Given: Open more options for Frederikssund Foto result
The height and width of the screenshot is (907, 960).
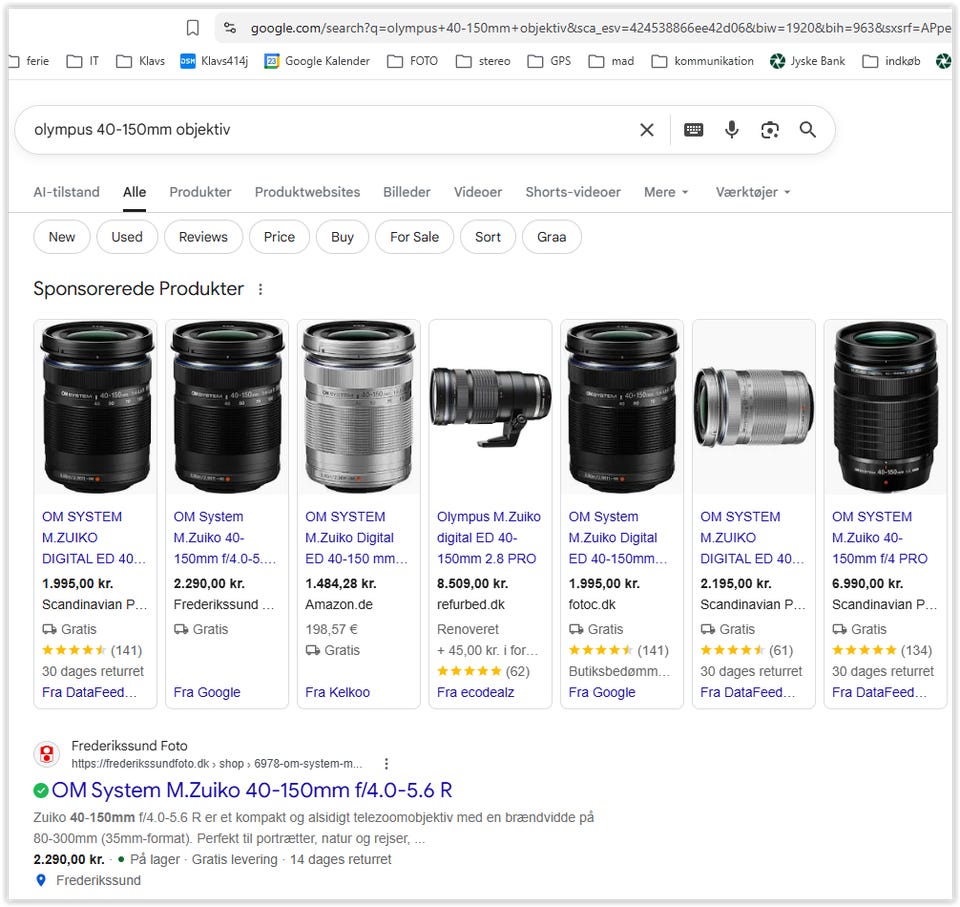Looking at the screenshot, I should click(386, 764).
